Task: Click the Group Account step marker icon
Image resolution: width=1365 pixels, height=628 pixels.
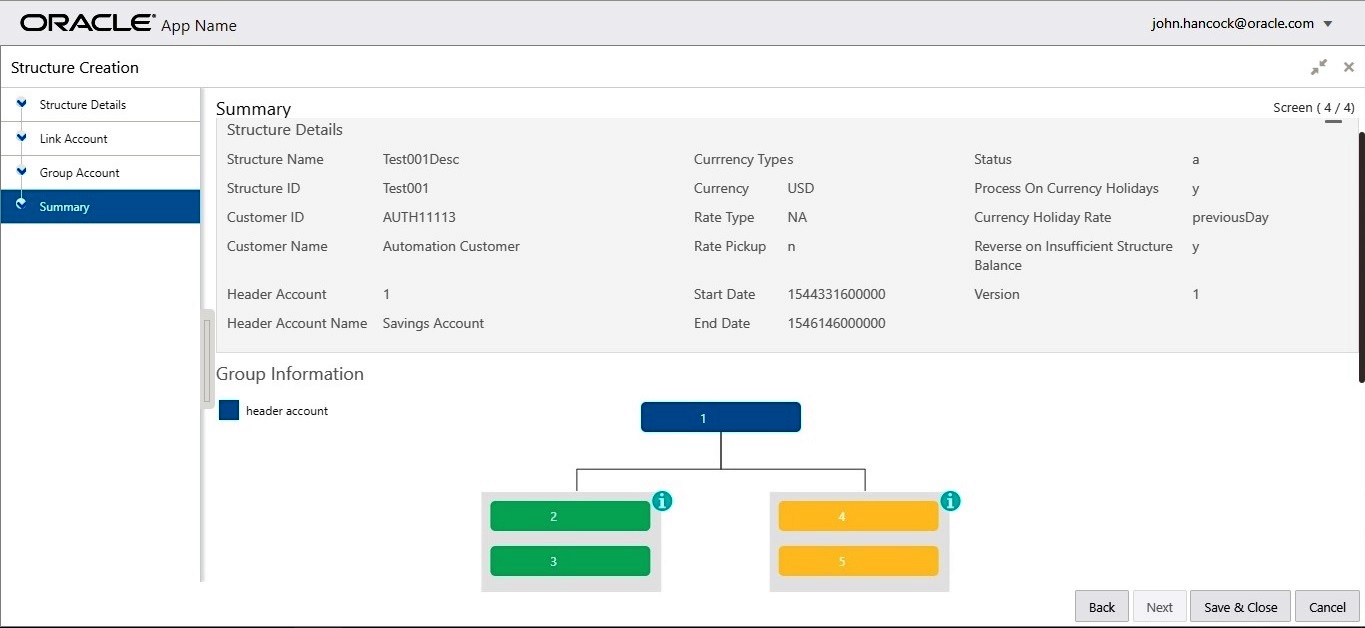Action: [21, 171]
